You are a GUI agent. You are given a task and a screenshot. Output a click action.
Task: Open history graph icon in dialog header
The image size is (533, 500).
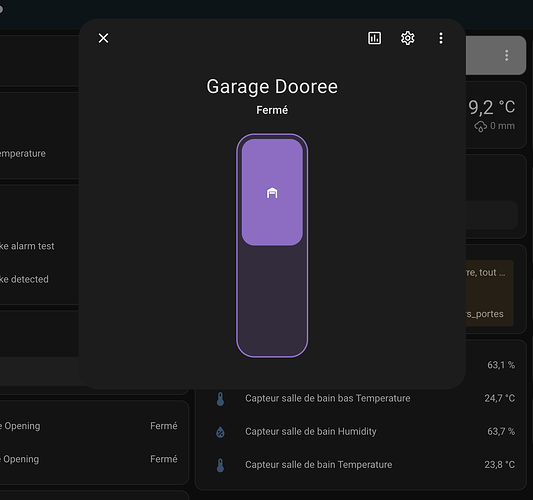[374, 38]
